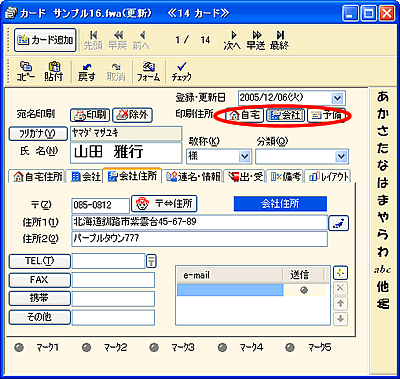
Task: Jump to 他 index in sidebar
Action: coord(383,286)
